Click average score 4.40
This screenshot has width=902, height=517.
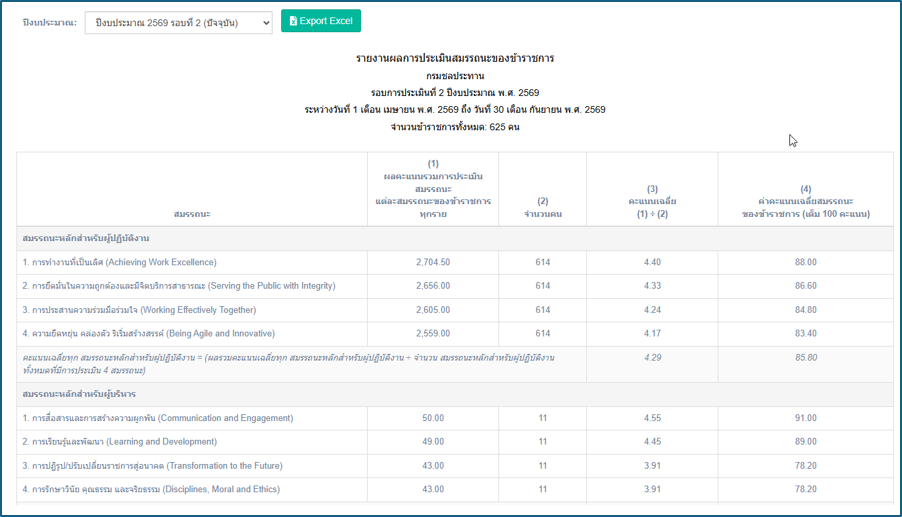click(652, 262)
